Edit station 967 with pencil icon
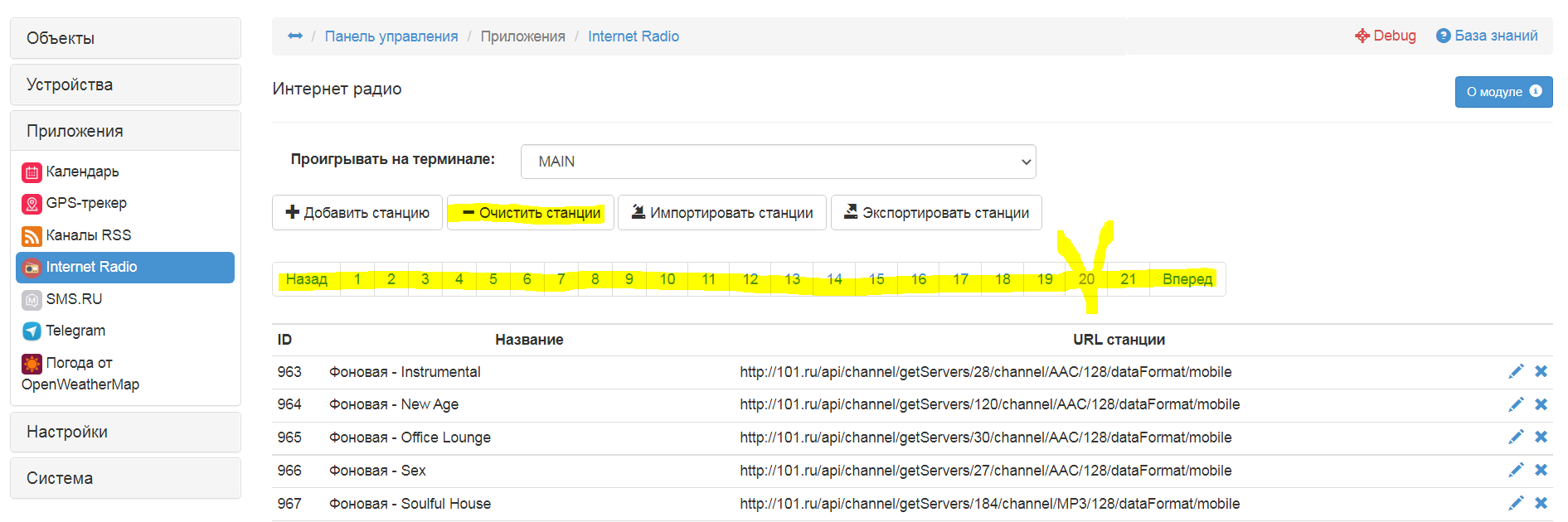The width and height of the screenshot is (1568, 522). 1516,503
